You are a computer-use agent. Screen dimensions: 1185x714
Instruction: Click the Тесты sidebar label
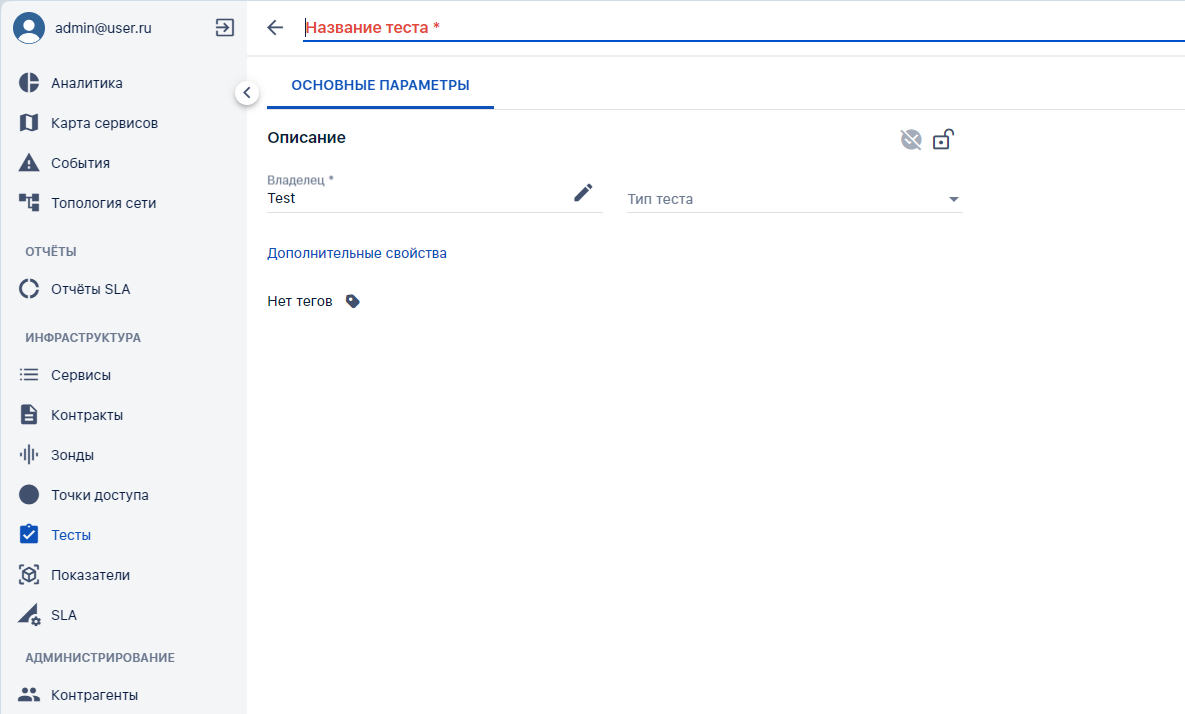click(71, 535)
